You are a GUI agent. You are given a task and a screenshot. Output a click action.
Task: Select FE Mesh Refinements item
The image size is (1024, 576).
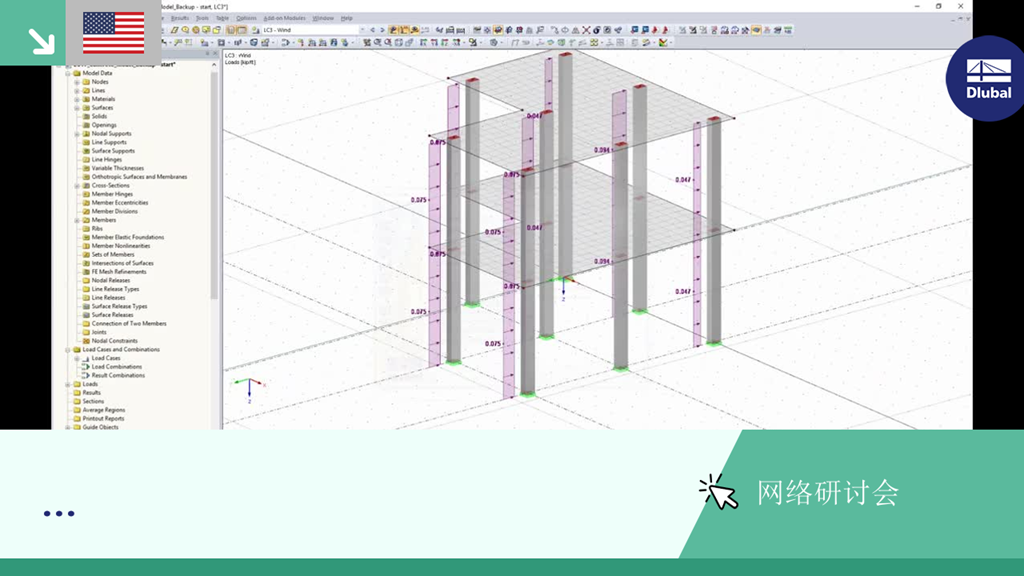(x=119, y=272)
